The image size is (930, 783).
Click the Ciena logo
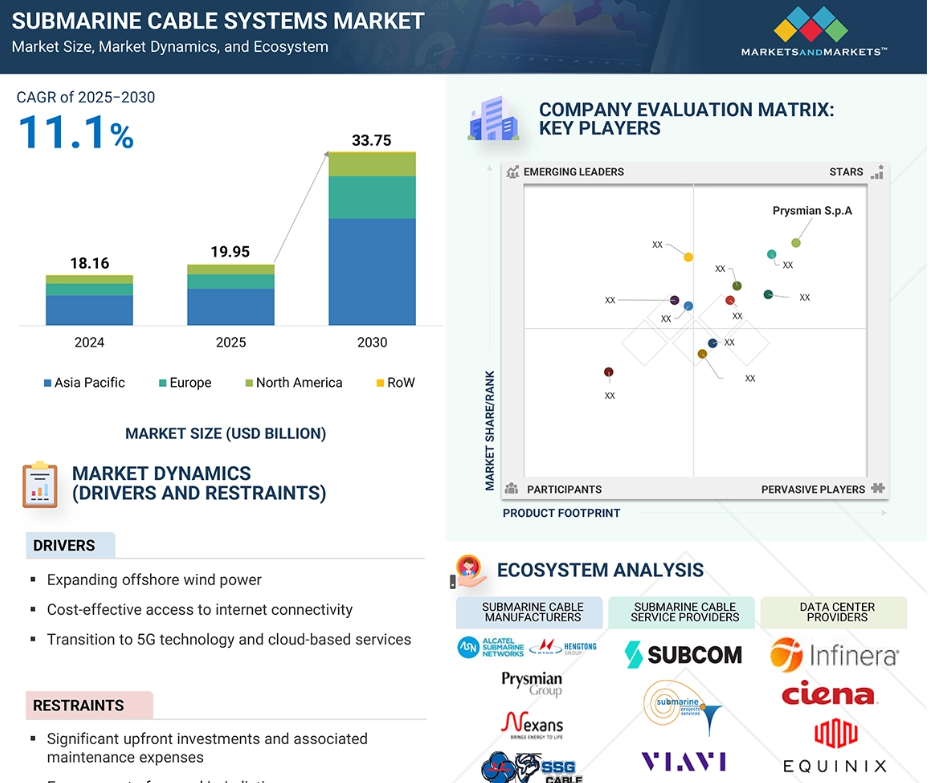click(829, 693)
